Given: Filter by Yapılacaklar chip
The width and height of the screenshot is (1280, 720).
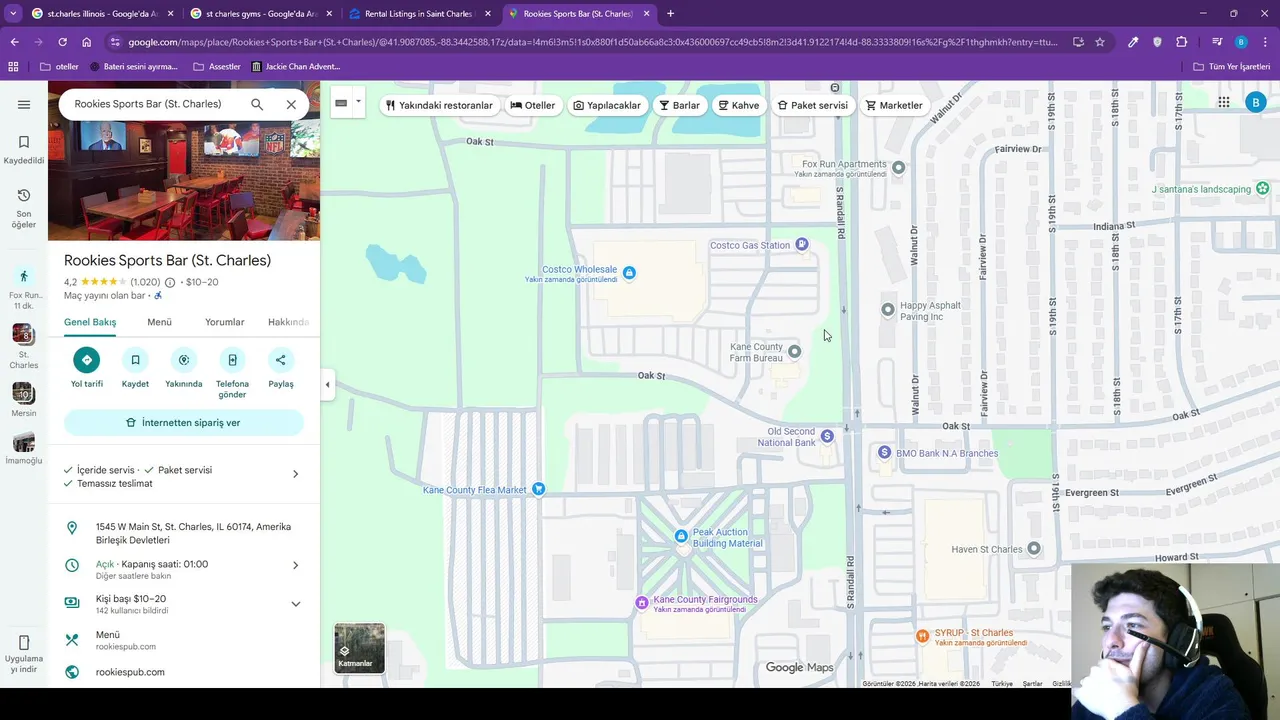Looking at the screenshot, I should (x=607, y=105).
